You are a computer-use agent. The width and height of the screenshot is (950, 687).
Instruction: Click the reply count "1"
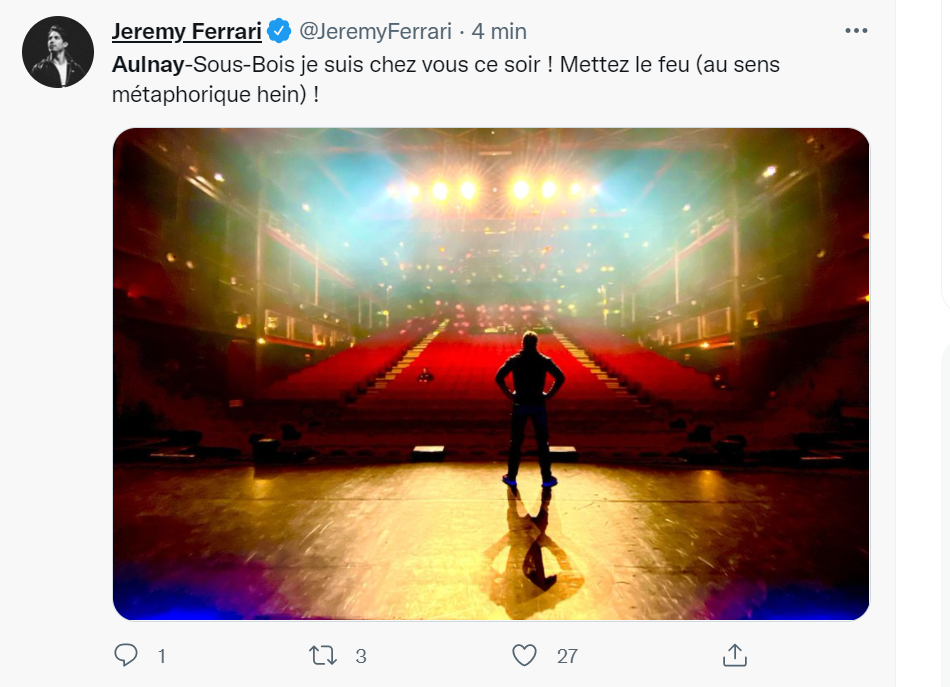click(x=161, y=656)
